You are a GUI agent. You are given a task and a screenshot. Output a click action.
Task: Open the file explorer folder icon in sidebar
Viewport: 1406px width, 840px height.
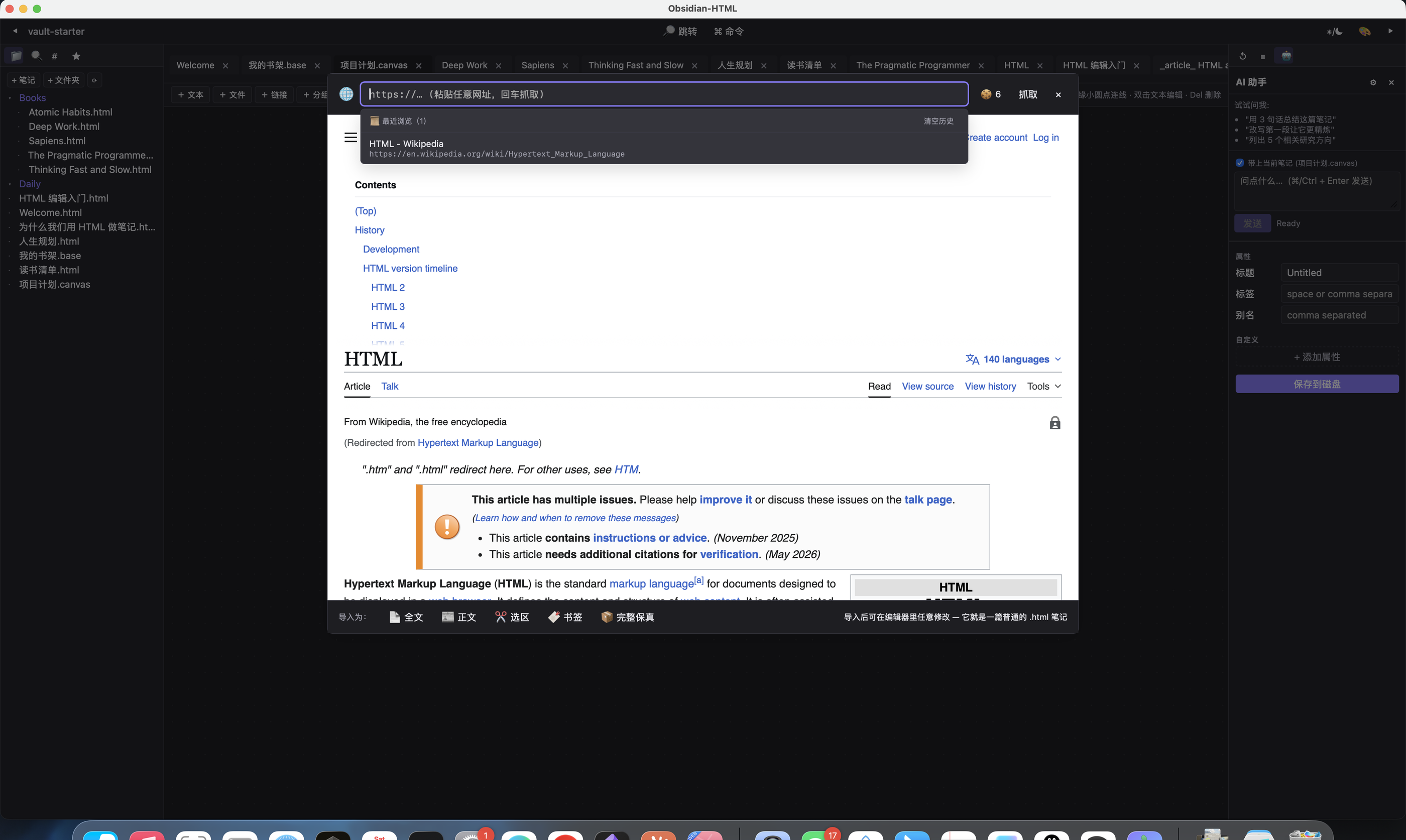tap(16, 56)
